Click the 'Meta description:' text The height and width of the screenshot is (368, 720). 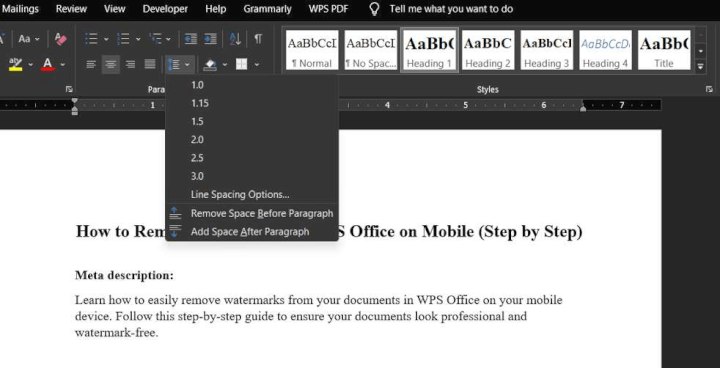pos(124,276)
